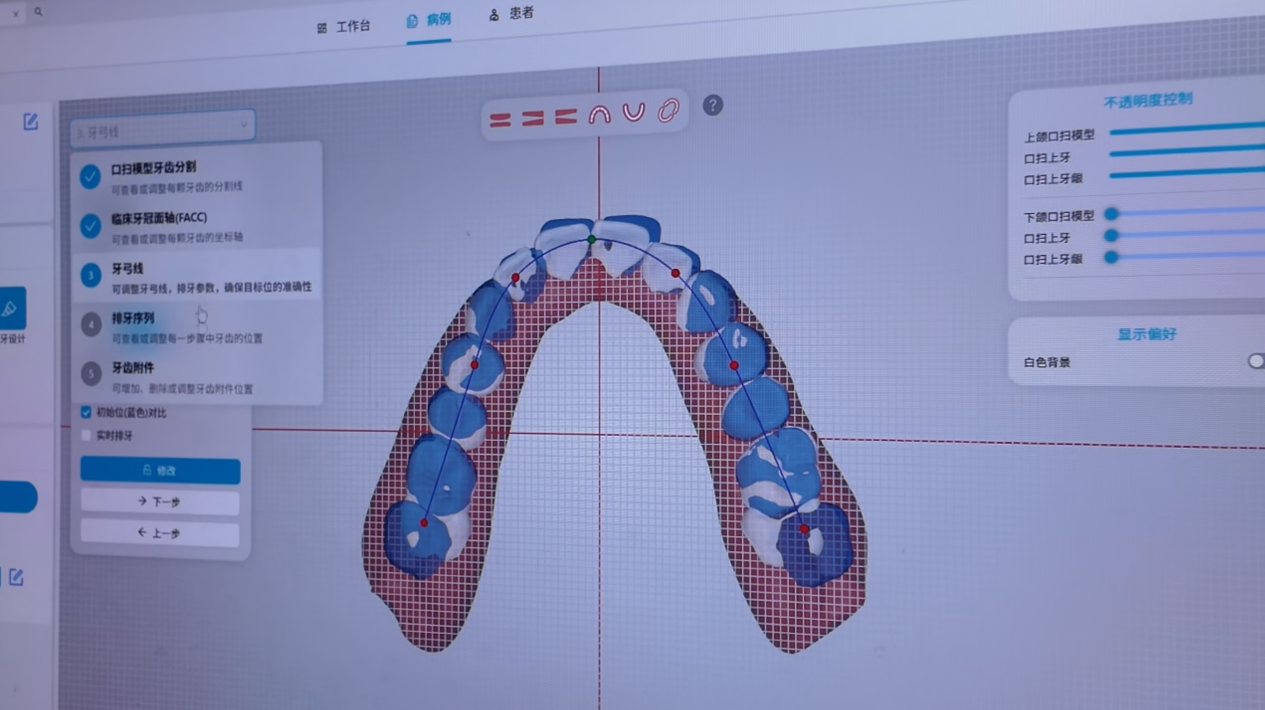Viewport: 1265px width, 710px height.
Task: Select the upper arch view icon
Action: point(599,115)
